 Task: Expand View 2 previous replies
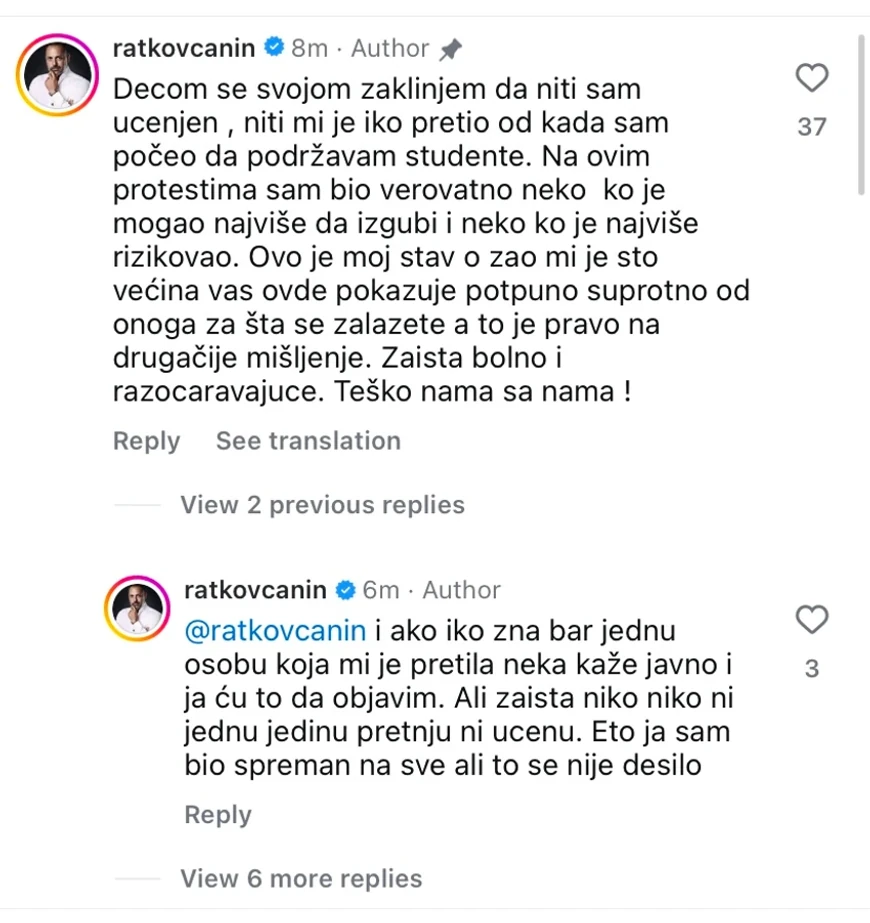pyautogui.click(x=322, y=505)
